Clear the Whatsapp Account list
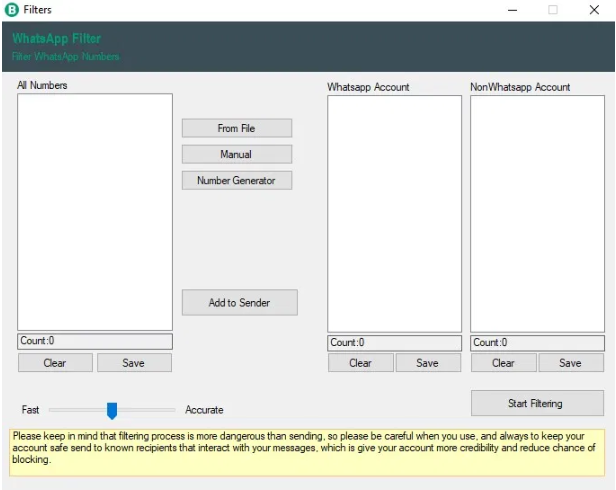616x490 pixels. (x=361, y=363)
